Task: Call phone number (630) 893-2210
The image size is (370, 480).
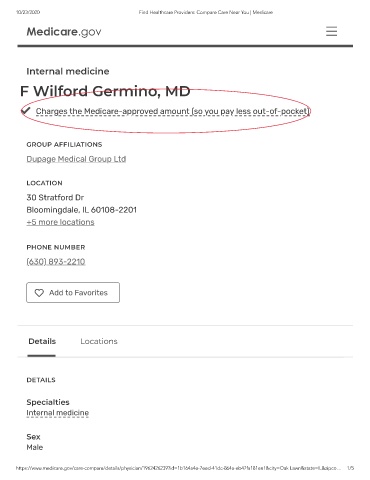Action: (56, 262)
